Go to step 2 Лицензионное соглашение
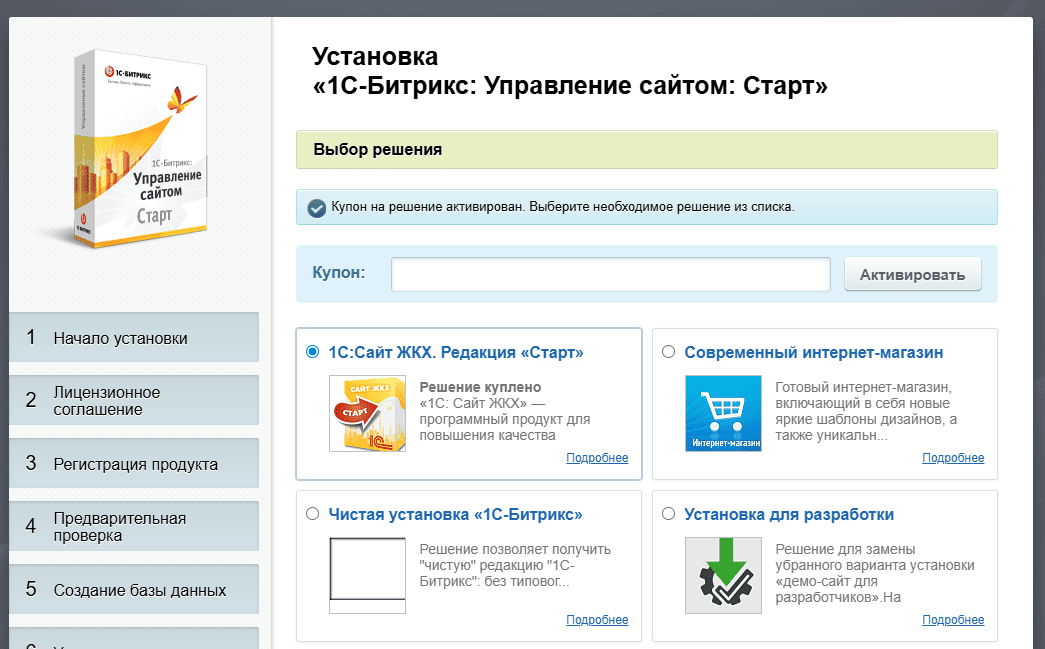Viewport: 1045px width, 649px height. click(134, 400)
